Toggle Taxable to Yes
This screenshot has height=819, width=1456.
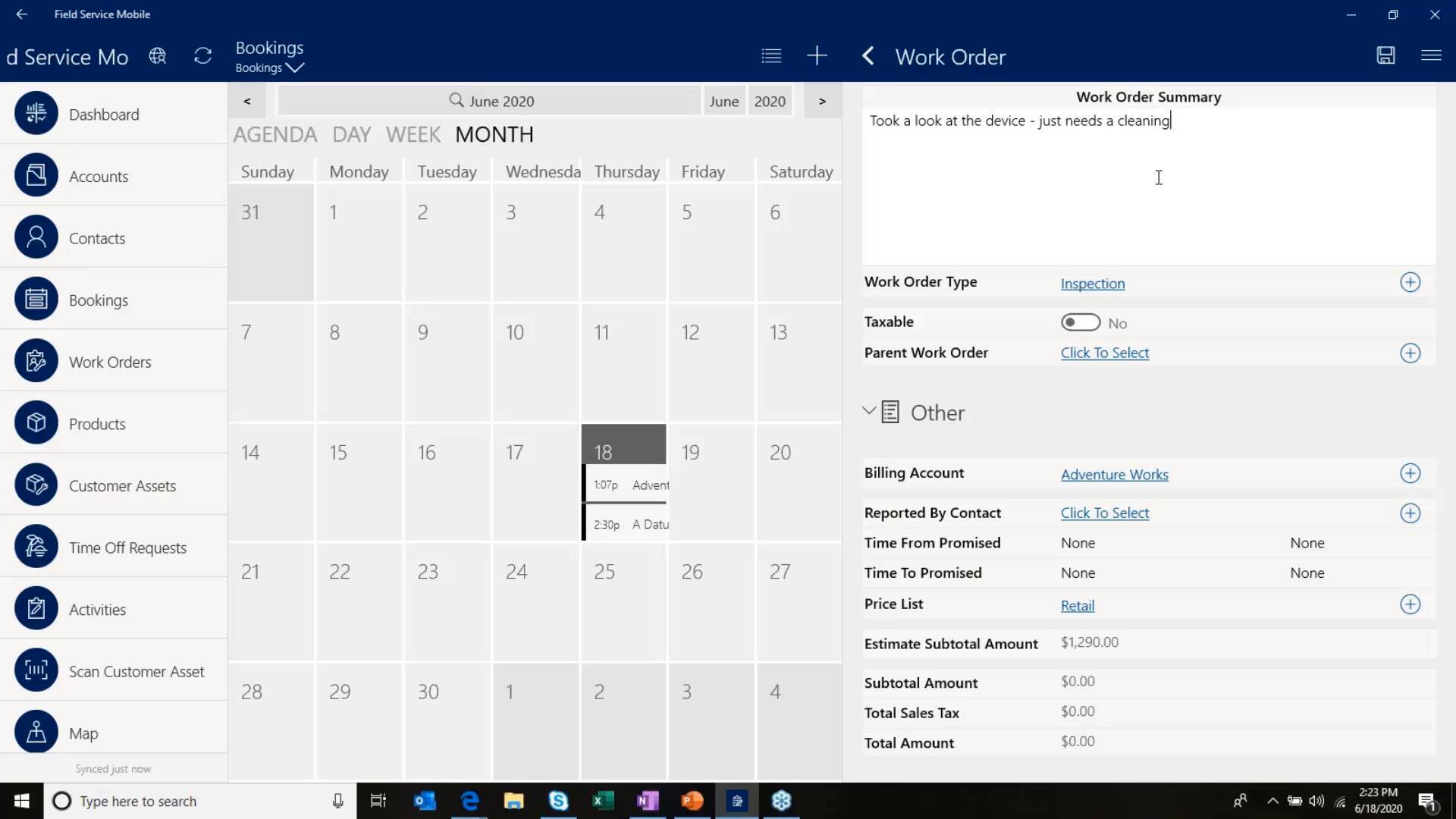pyautogui.click(x=1080, y=322)
